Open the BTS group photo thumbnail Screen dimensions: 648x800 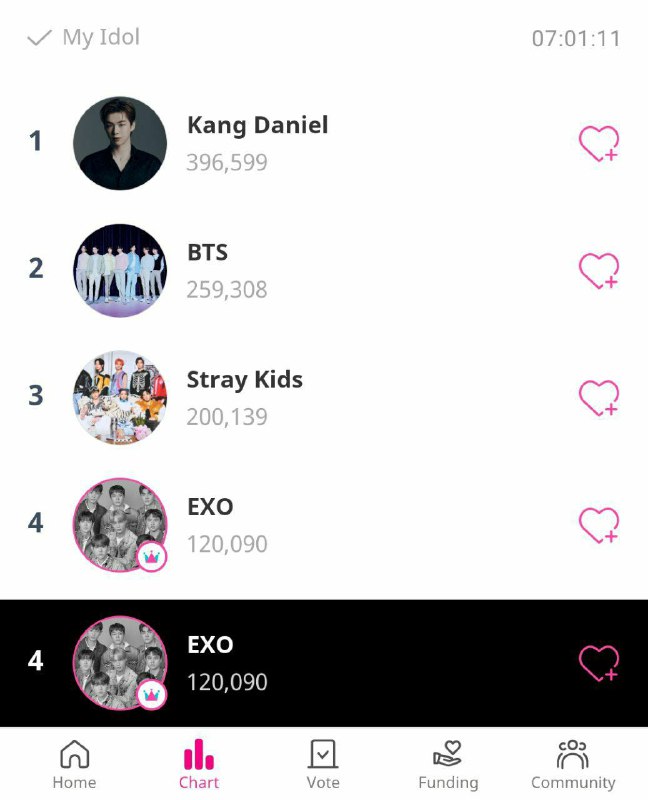coord(120,270)
